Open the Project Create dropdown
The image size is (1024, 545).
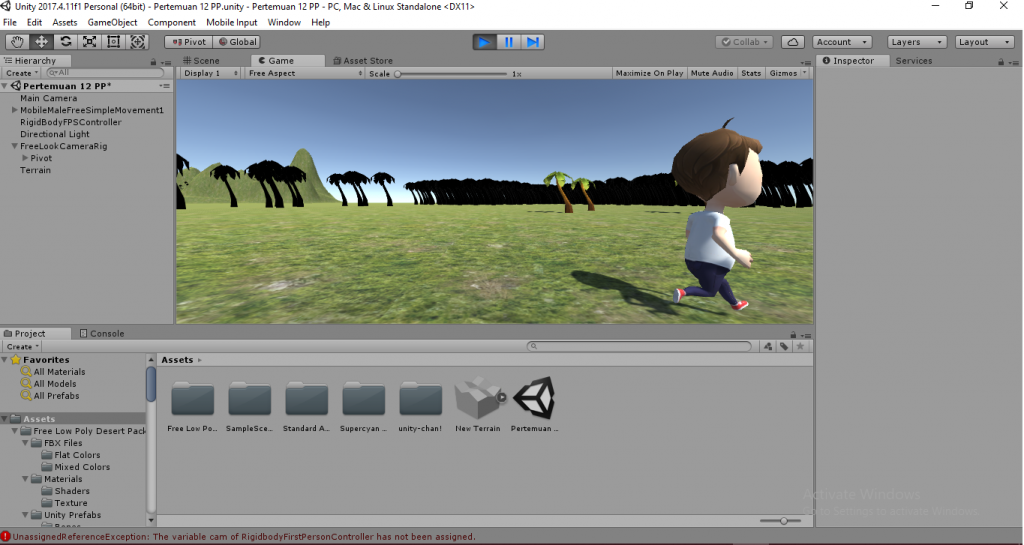point(22,347)
